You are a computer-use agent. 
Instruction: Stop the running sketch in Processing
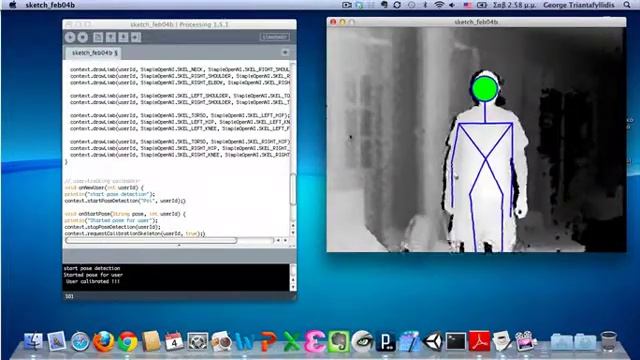coord(82,37)
